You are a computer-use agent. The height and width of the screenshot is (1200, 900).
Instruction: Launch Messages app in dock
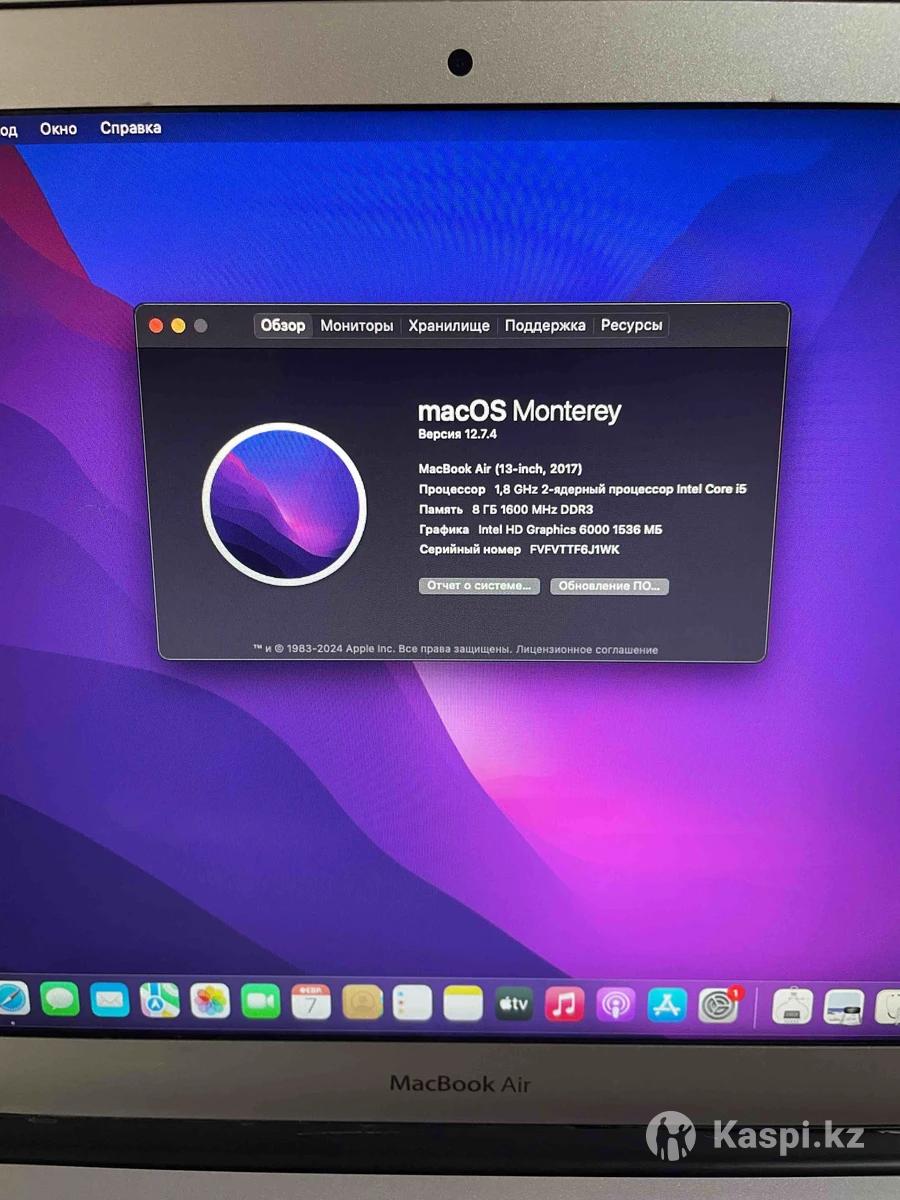coord(60,999)
